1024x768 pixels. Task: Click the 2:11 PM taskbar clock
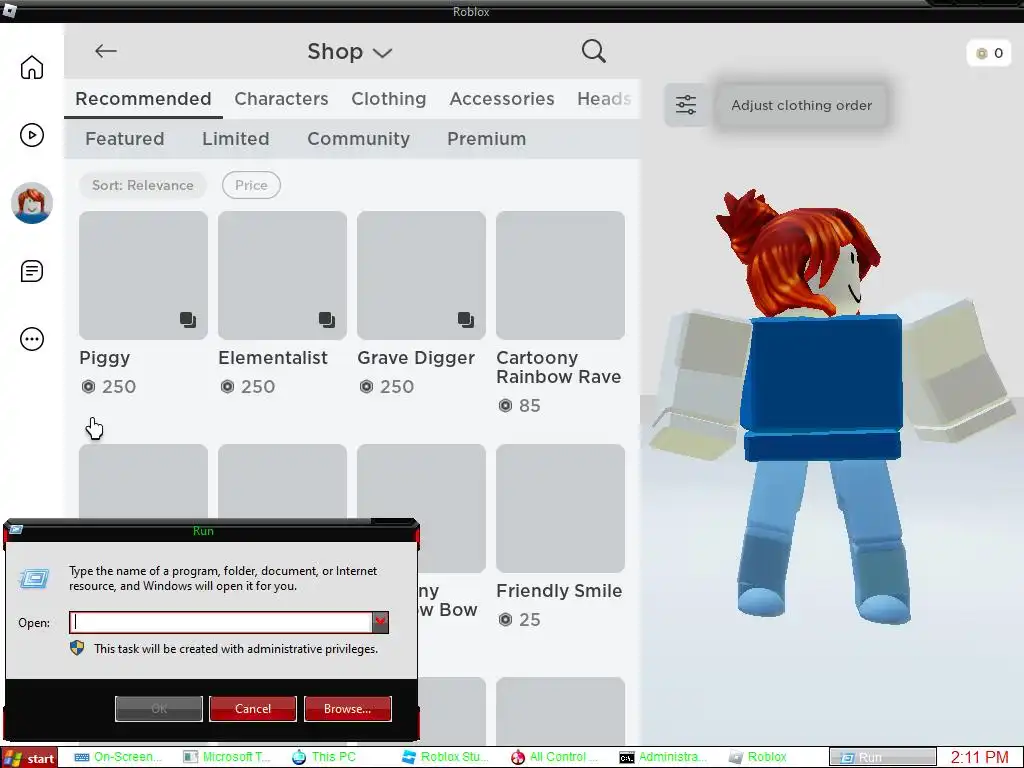tap(979, 758)
